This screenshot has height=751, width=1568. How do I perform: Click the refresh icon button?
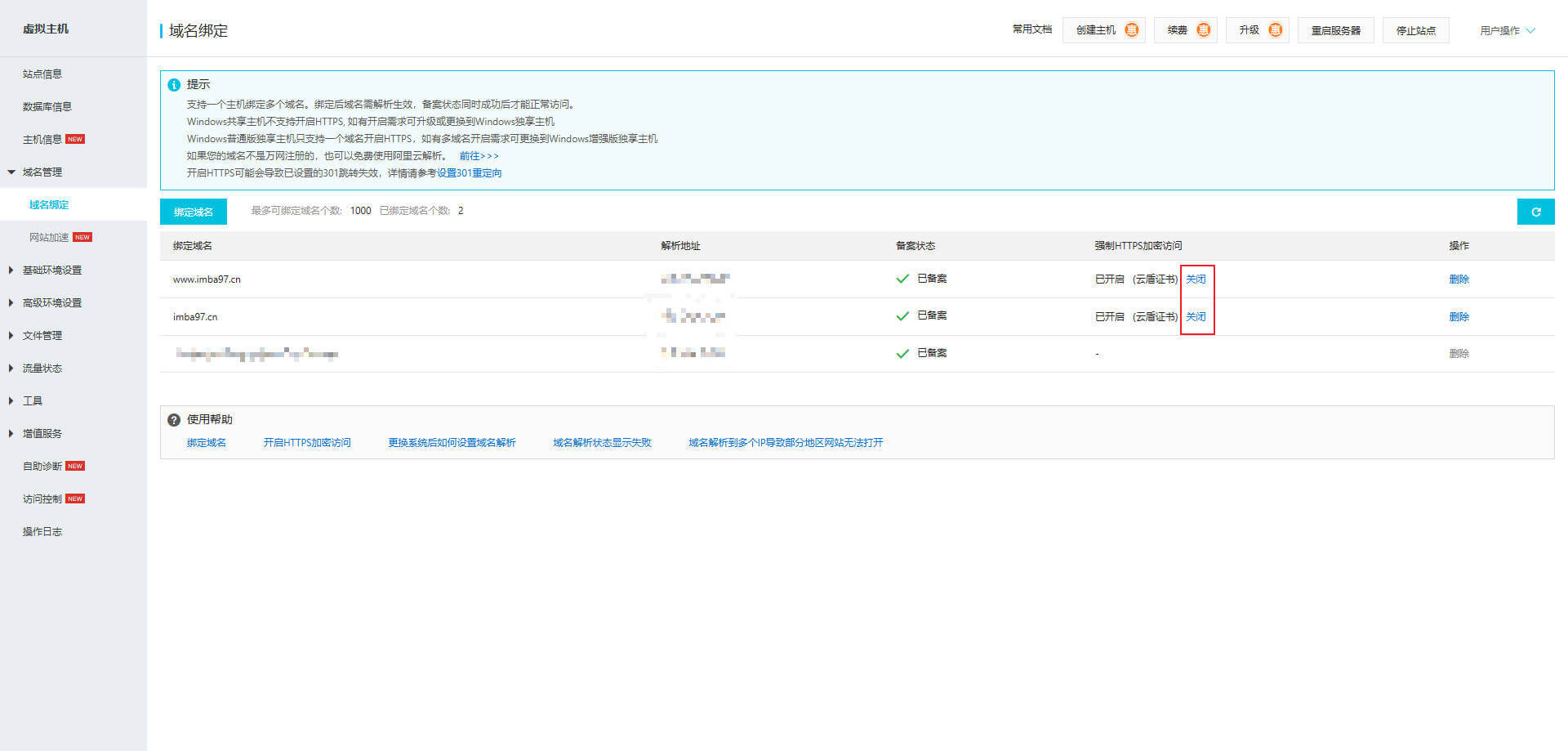click(x=1535, y=212)
